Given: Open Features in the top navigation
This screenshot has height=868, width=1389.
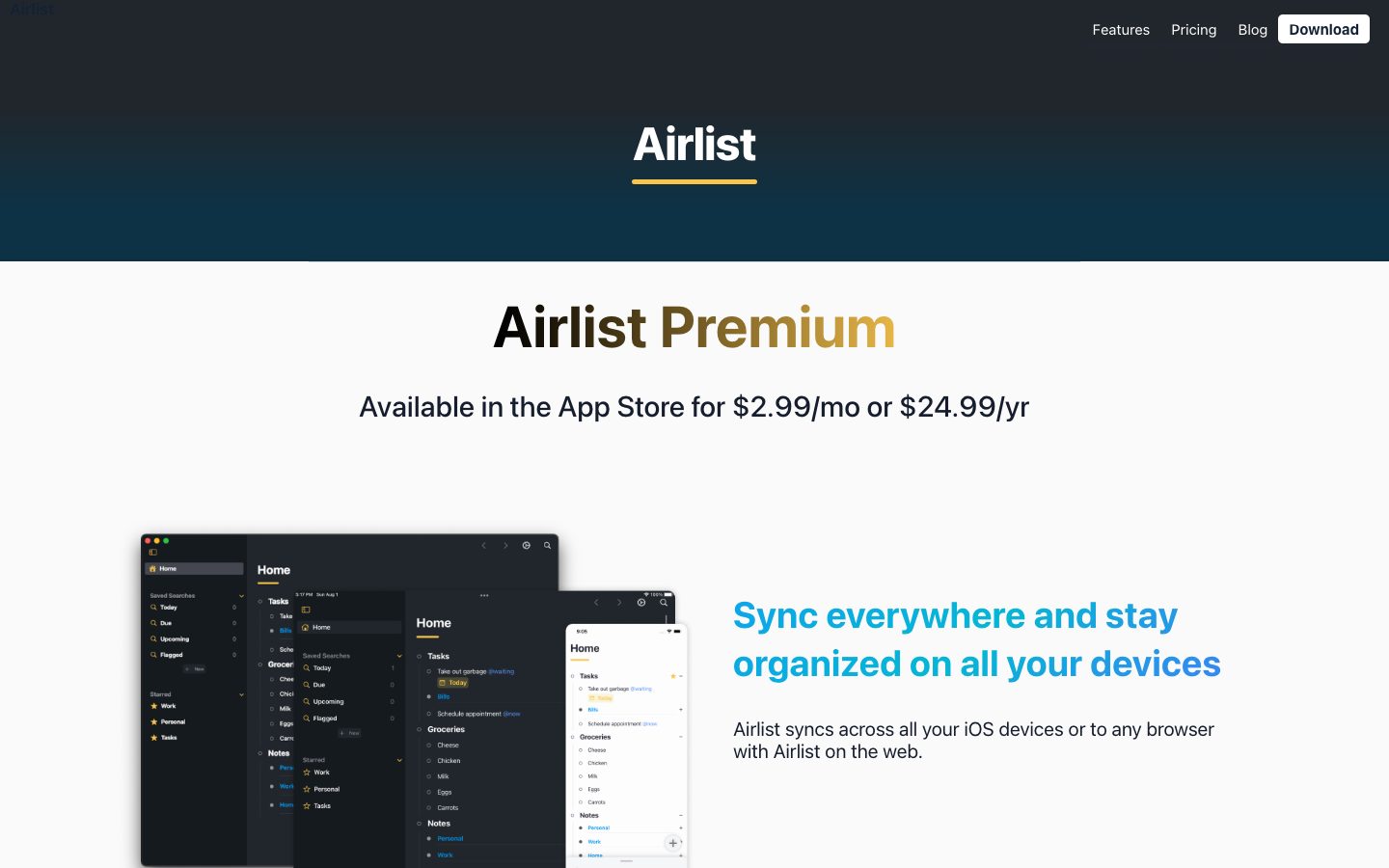Looking at the screenshot, I should [1121, 30].
